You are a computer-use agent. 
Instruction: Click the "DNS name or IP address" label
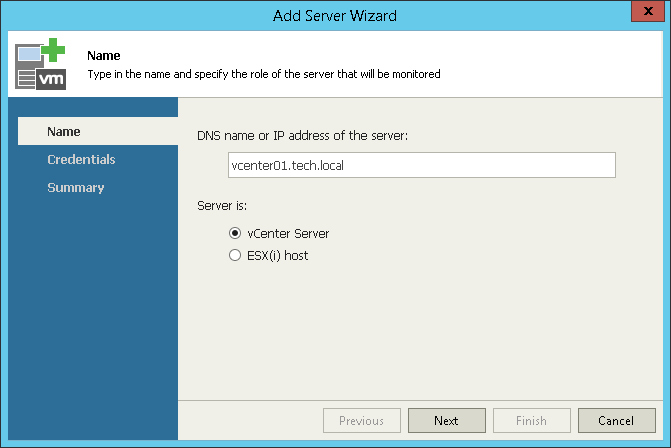(x=303, y=135)
